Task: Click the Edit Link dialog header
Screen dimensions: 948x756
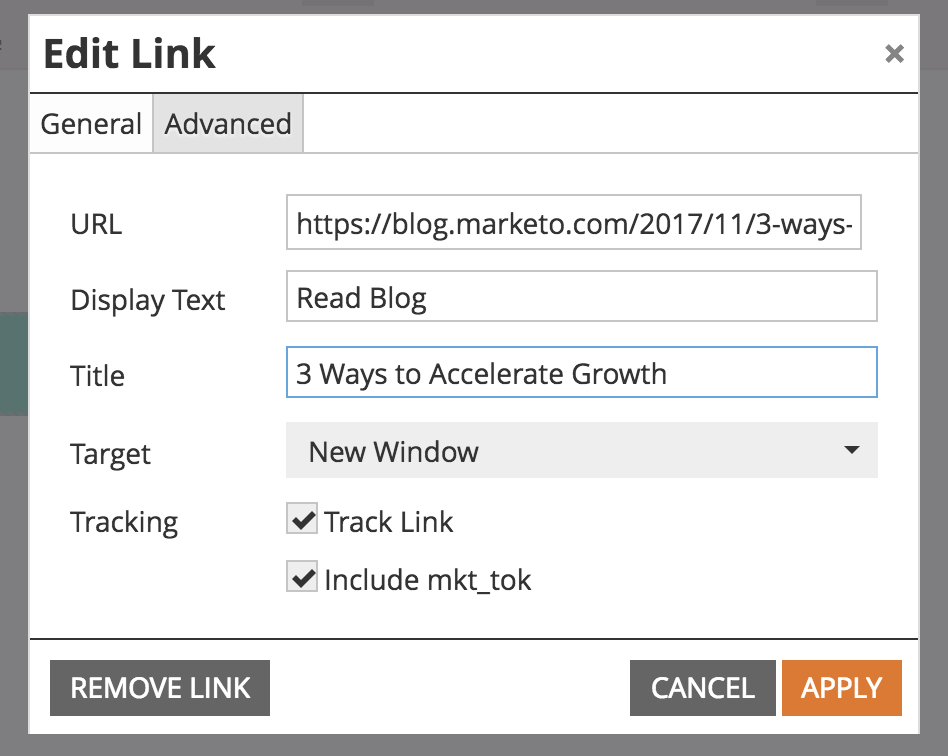Action: [x=130, y=54]
